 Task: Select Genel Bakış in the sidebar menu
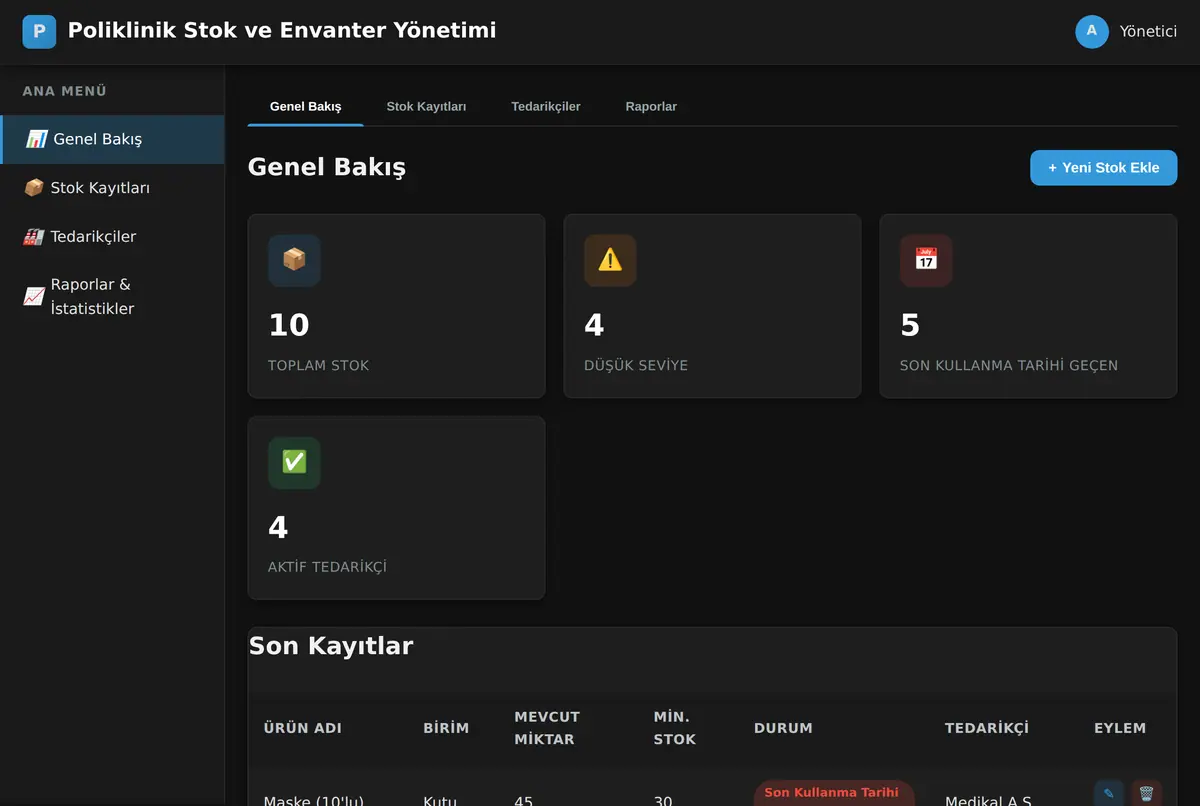pyautogui.click(x=112, y=139)
